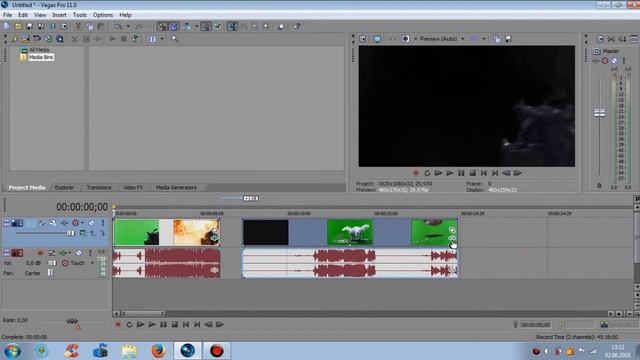This screenshot has width=640, height=360.
Task: Click the Master volume fader
Action: (600, 113)
